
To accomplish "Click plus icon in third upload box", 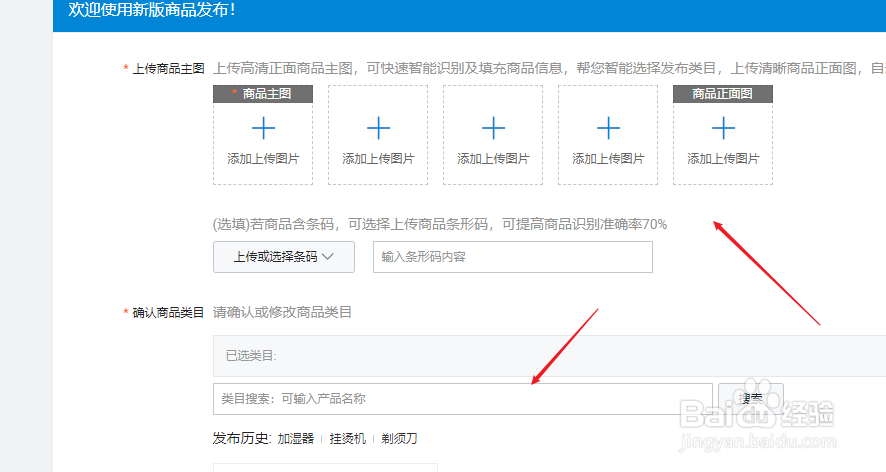I will pos(493,128).
